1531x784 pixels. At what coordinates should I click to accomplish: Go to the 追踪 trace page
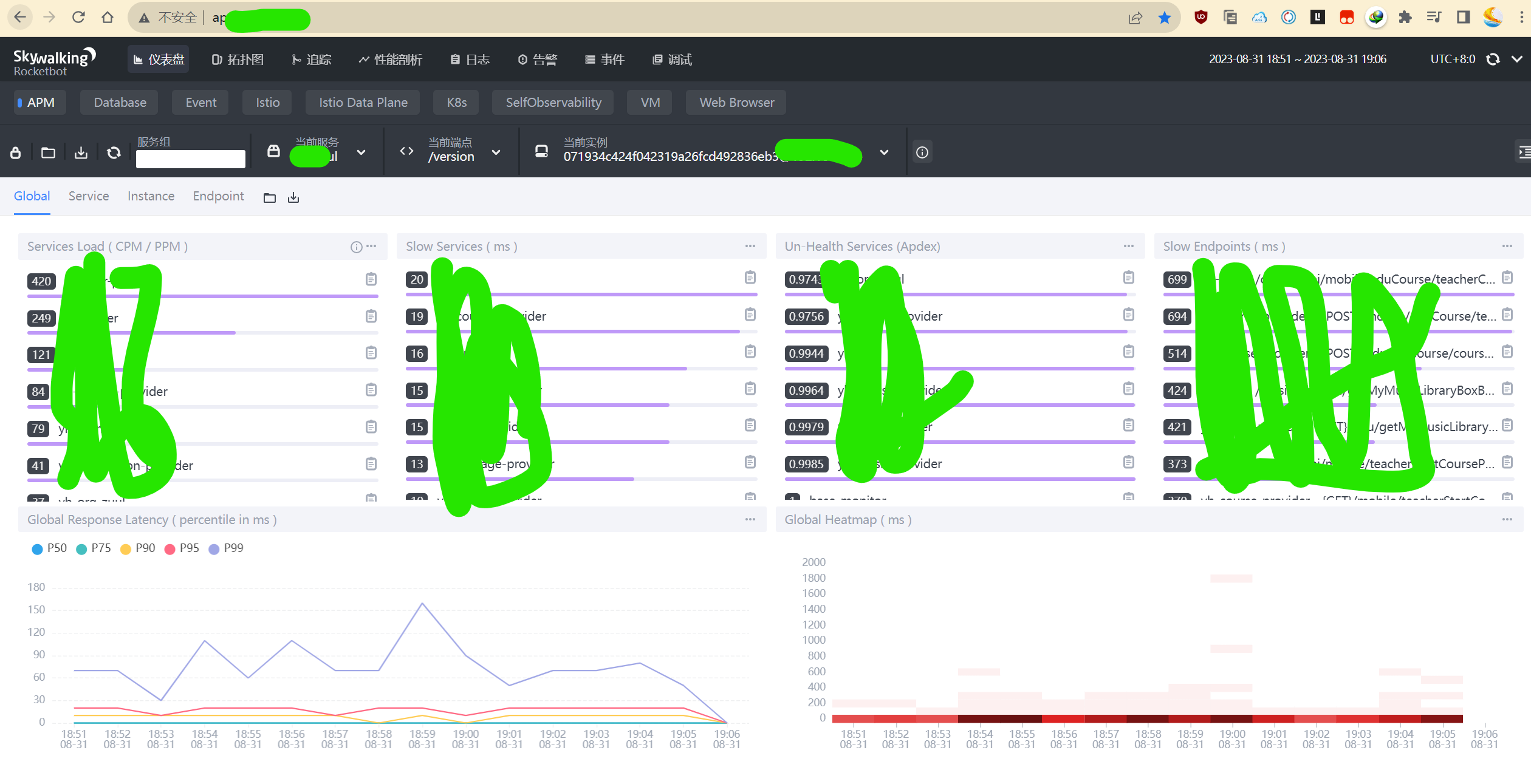[x=311, y=60]
